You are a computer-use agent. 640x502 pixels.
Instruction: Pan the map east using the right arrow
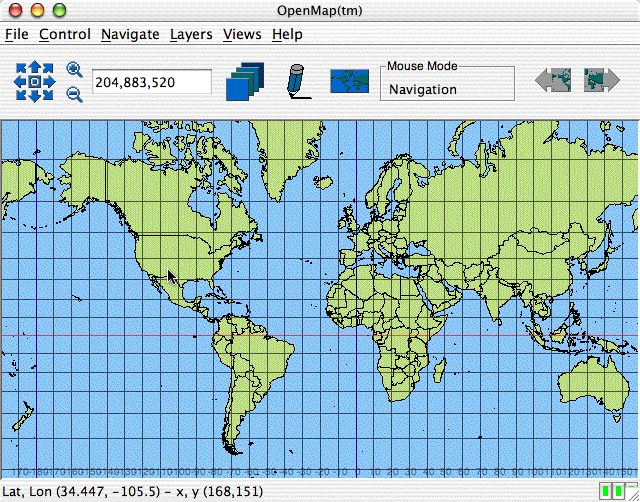(x=49, y=82)
